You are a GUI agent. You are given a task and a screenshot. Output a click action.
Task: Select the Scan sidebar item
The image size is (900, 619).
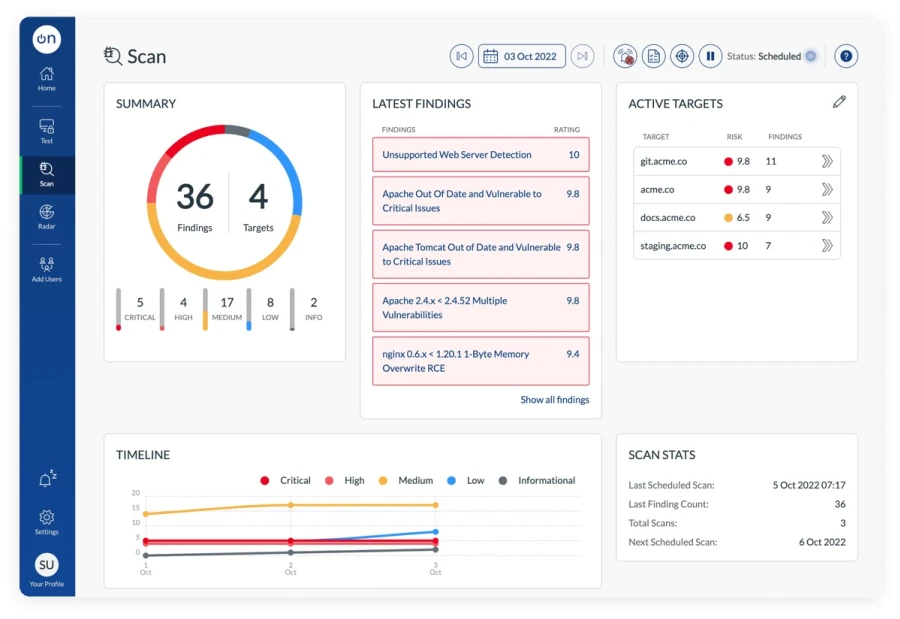47,175
